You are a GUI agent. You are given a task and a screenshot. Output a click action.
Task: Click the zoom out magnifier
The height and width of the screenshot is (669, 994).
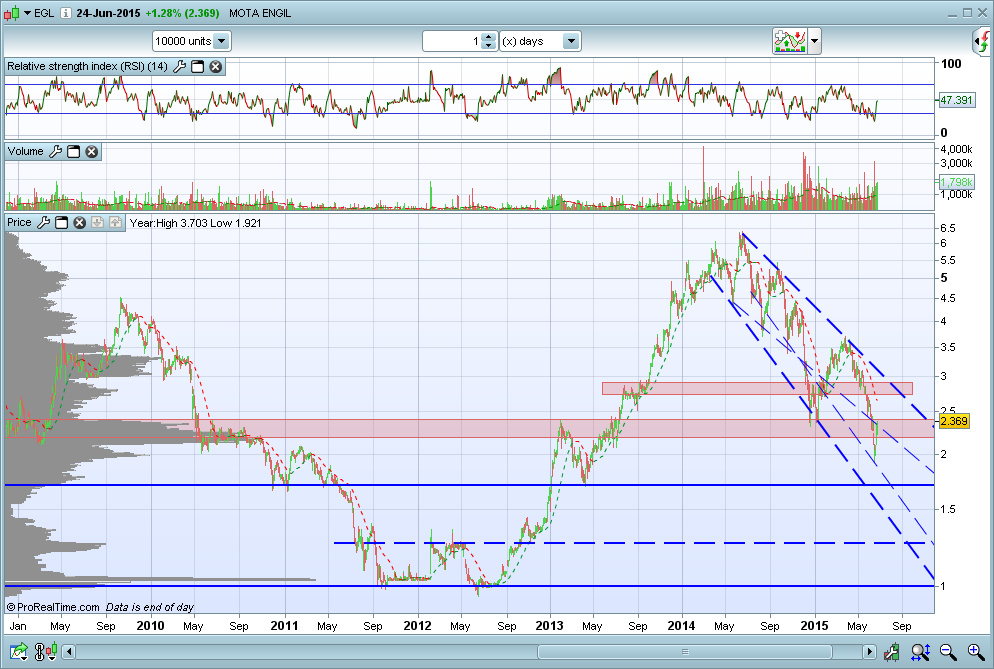(x=948, y=652)
